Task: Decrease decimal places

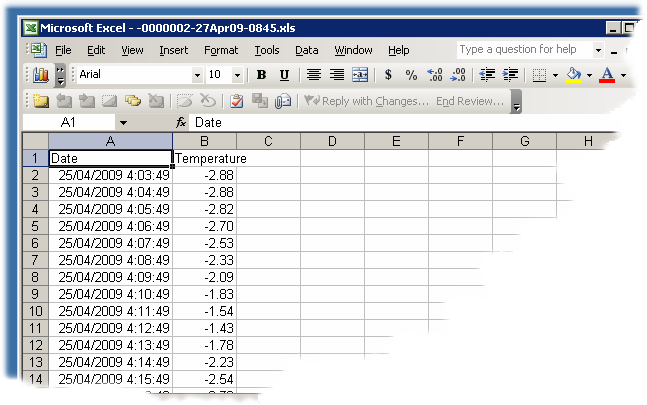Action: point(458,75)
